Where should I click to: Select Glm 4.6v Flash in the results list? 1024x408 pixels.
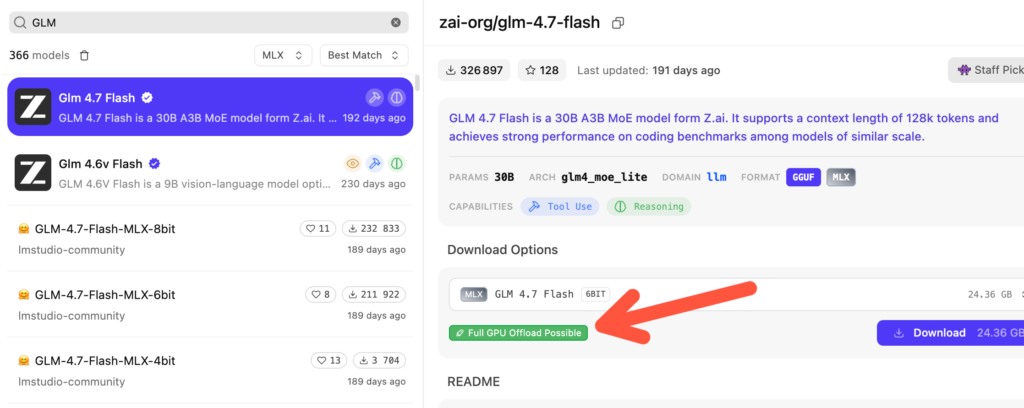pyautogui.click(x=210, y=172)
